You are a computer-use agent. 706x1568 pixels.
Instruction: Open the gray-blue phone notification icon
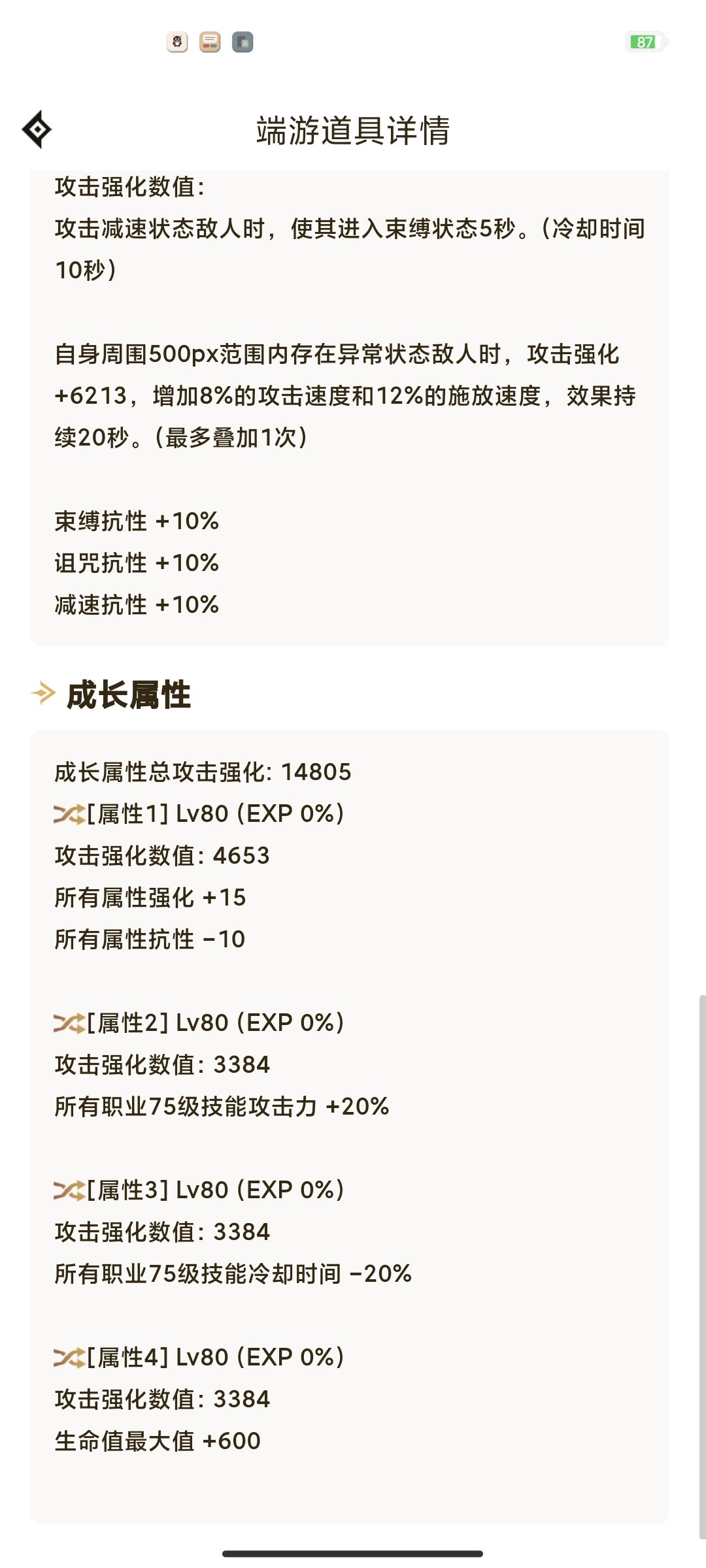(x=243, y=42)
